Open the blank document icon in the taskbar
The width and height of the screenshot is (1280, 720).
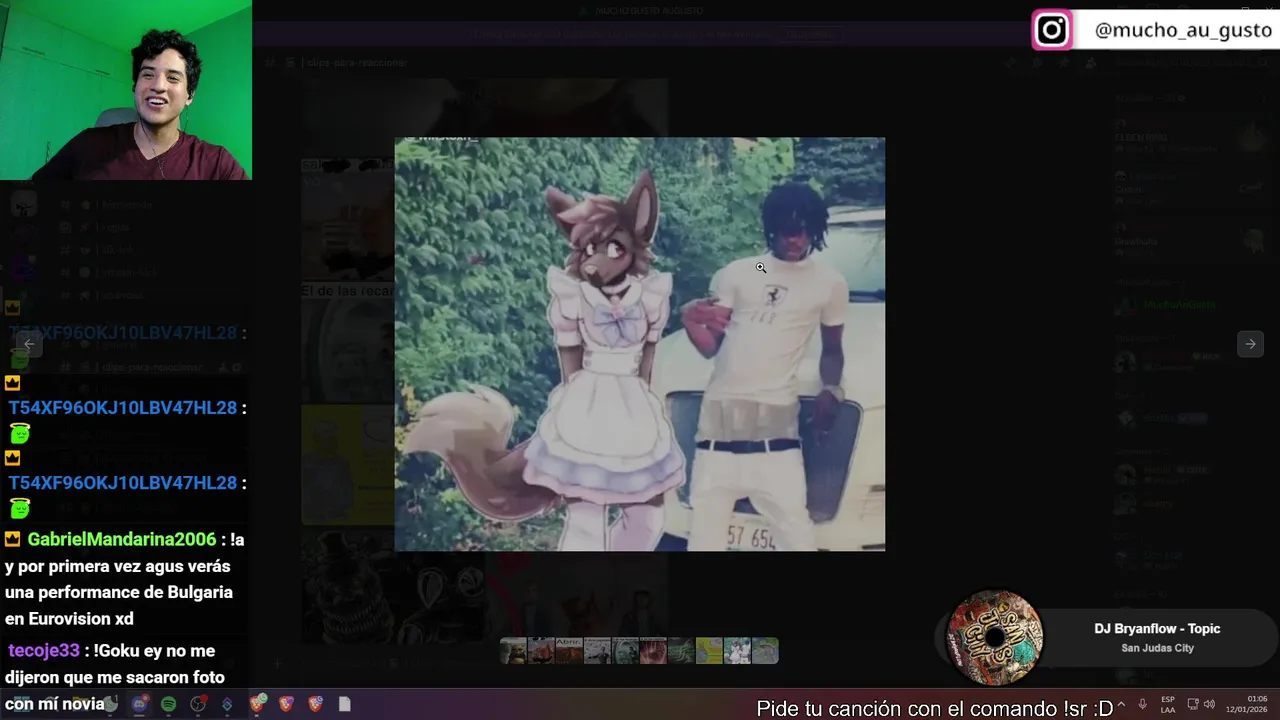tap(345, 704)
